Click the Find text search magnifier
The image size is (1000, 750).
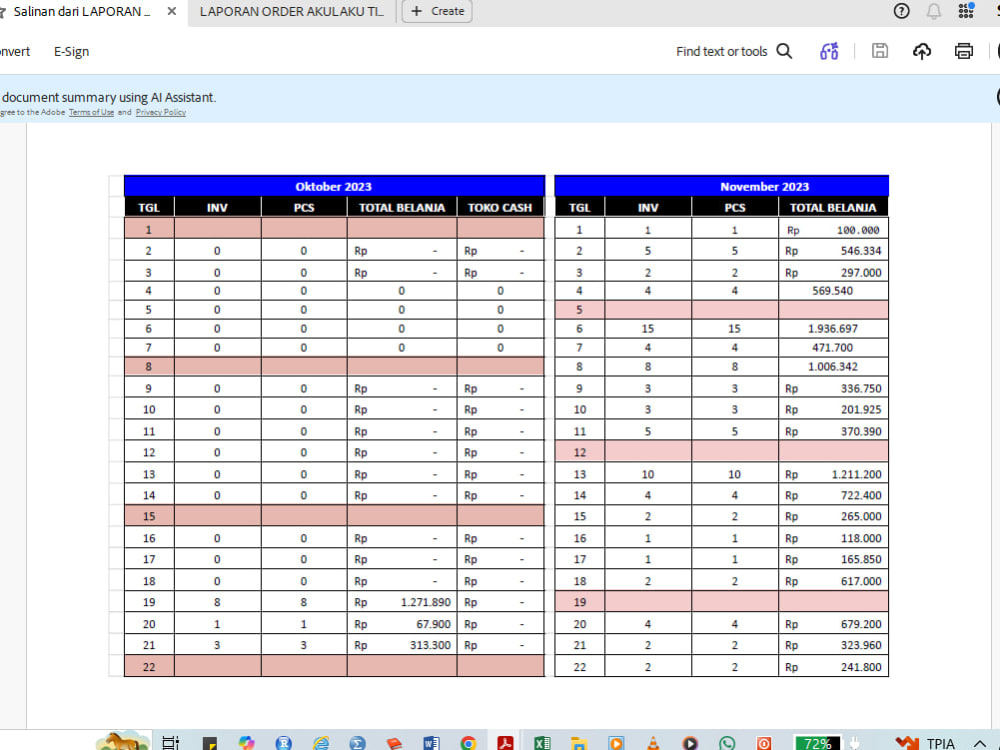[x=784, y=51]
